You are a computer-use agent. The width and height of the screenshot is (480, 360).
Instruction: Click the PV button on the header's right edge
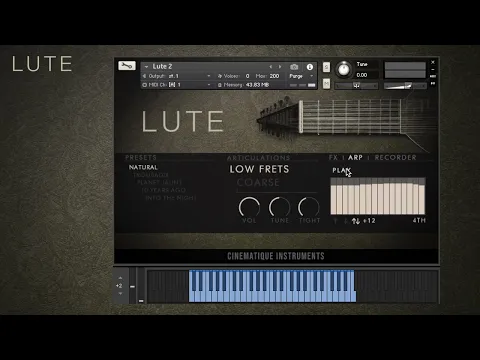click(433, 83)
